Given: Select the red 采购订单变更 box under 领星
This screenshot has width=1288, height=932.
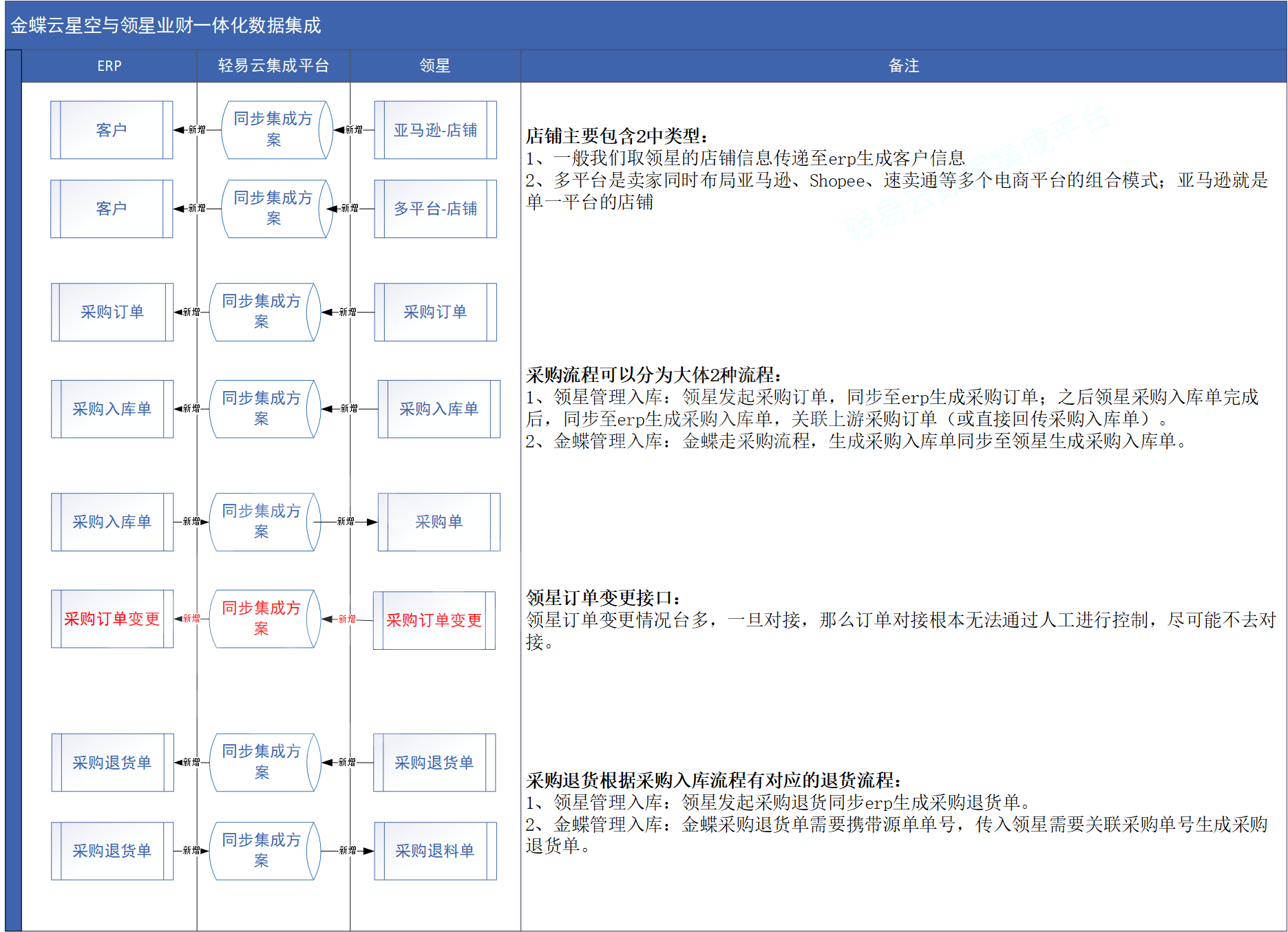Looking at the screenshot, I should 434,620.
